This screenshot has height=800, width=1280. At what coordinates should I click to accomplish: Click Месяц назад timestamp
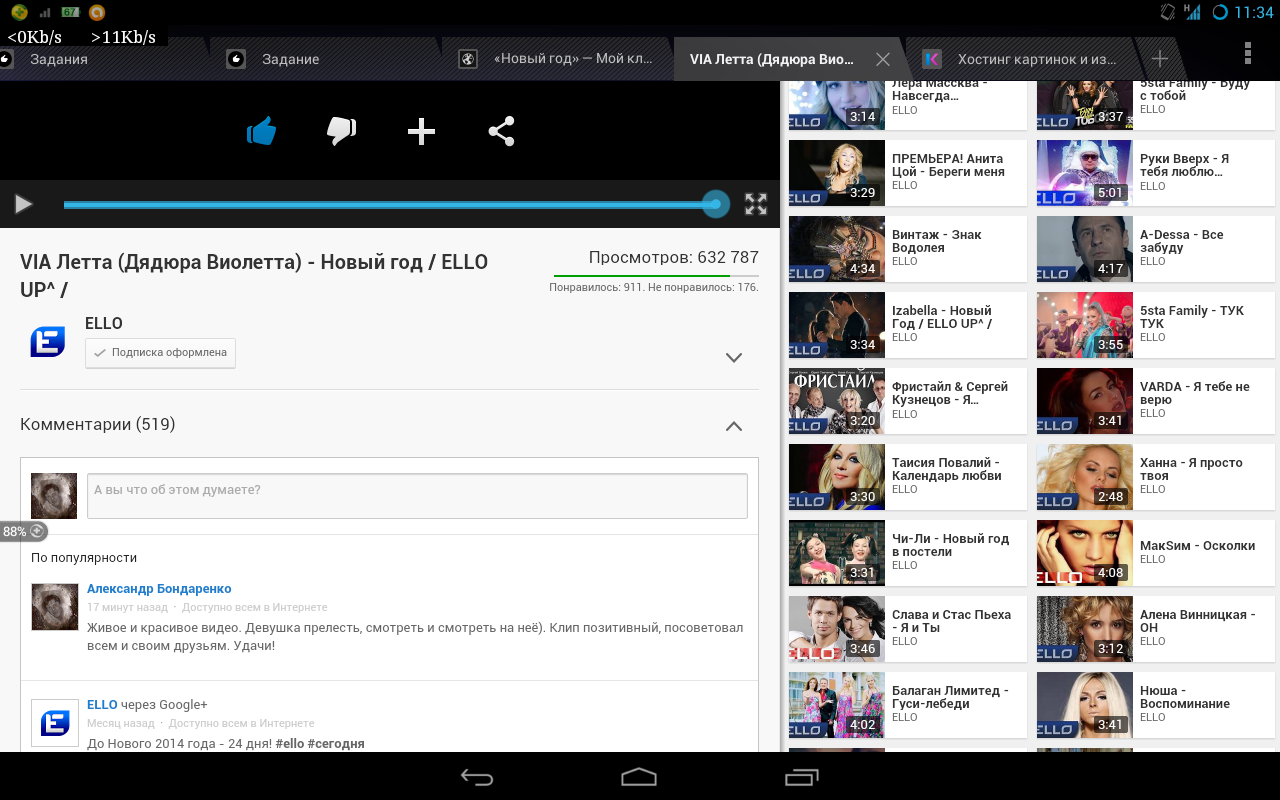121,723
